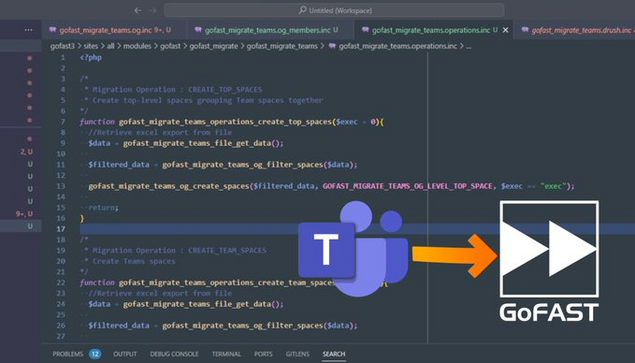Open the PROBLEMS panel tab
The width and height of the screenshot is (635, 363).
tap(68, 354)
